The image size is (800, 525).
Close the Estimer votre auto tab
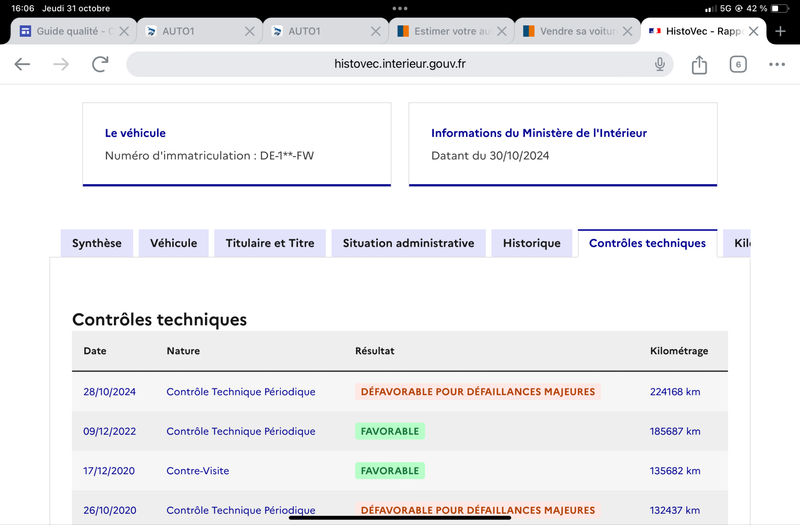[502, 31]
